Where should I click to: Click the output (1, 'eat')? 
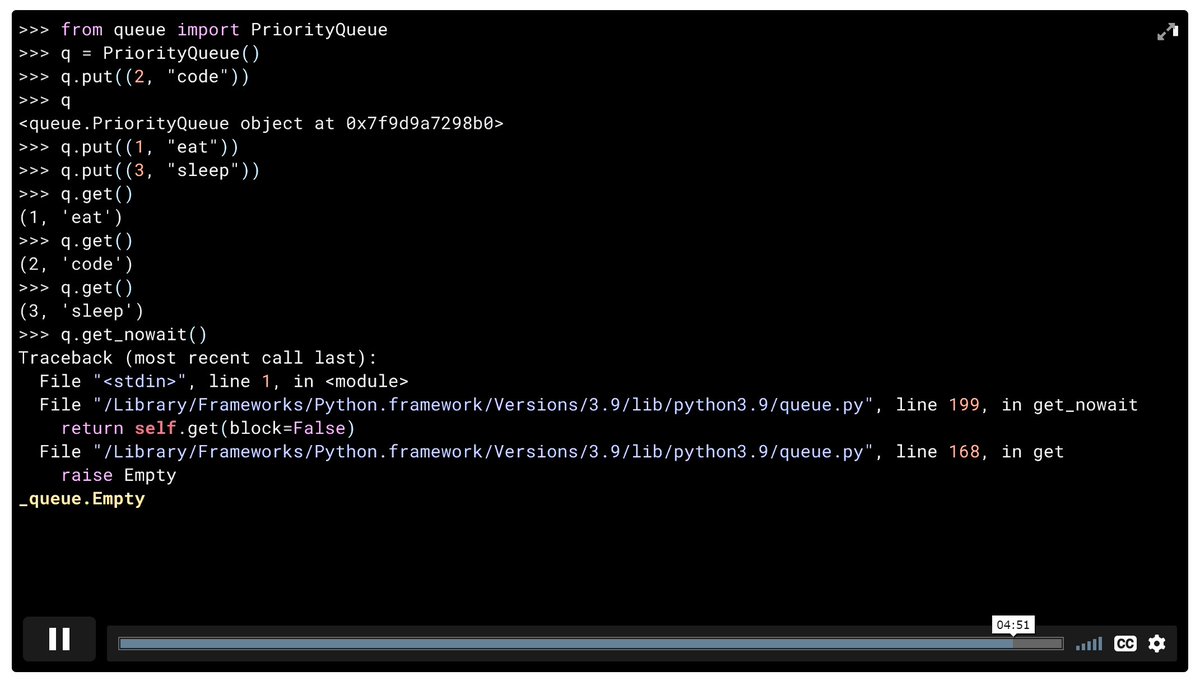[70, 217]
